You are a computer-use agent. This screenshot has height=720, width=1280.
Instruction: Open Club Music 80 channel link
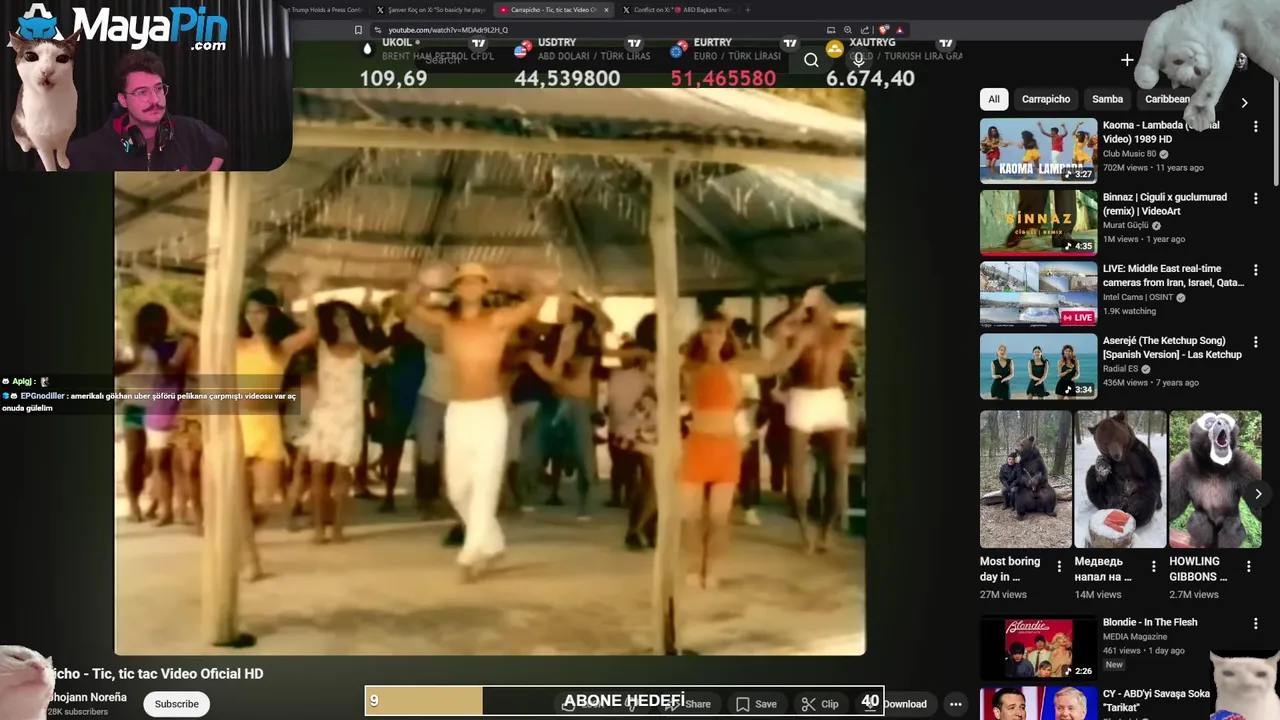click(x=1129, y=154)
